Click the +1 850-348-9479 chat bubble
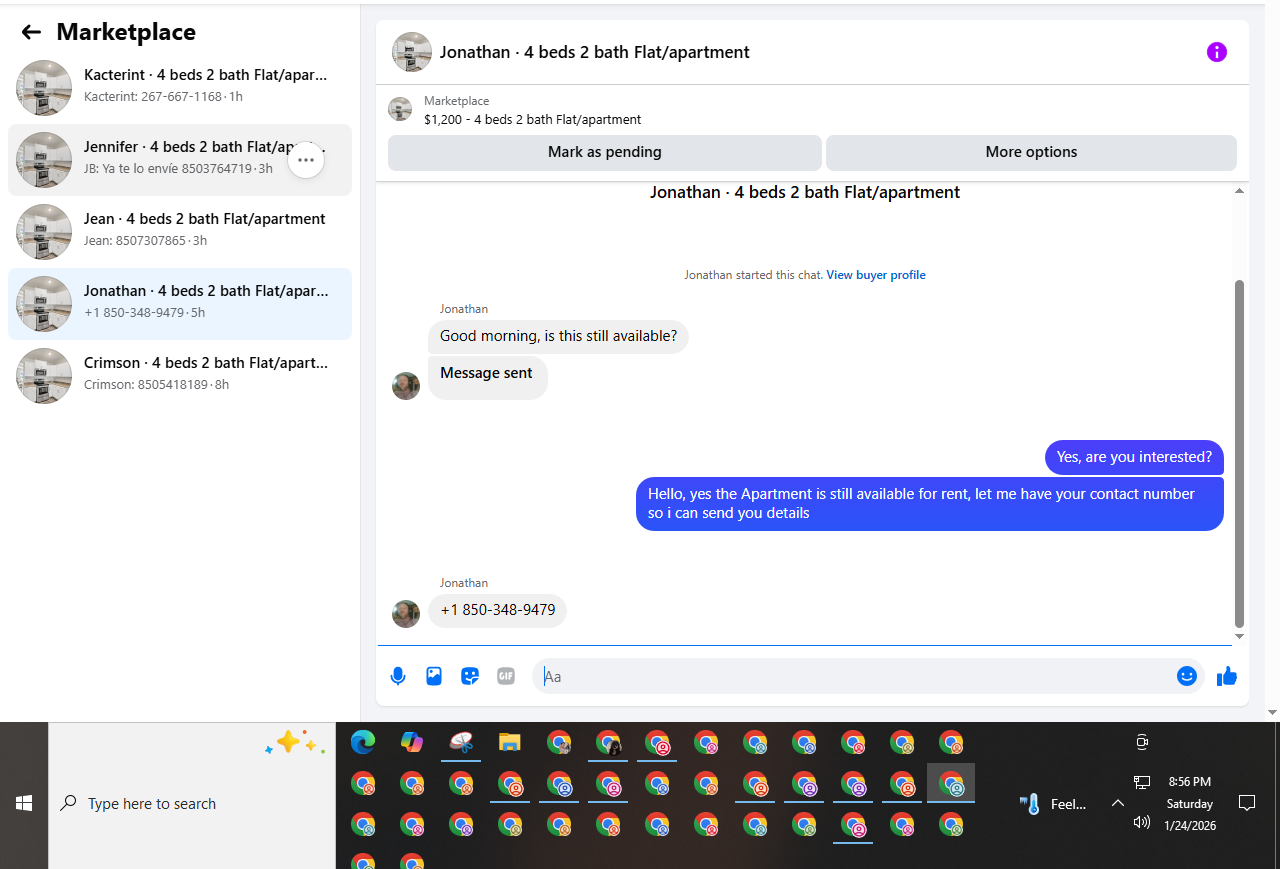Screen dimensions: 1280x869 pyautogui.click(x=498, y=611)
